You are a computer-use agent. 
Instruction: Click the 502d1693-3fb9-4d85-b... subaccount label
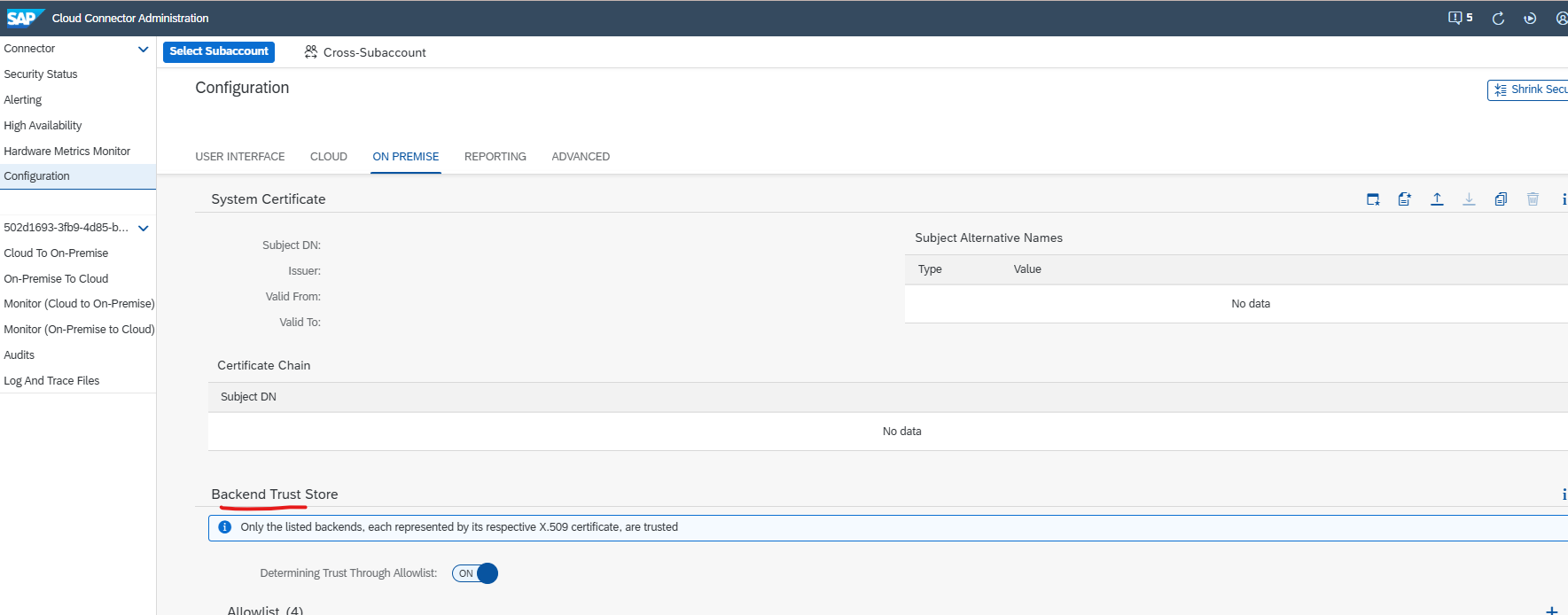click(x=66, y=228)
